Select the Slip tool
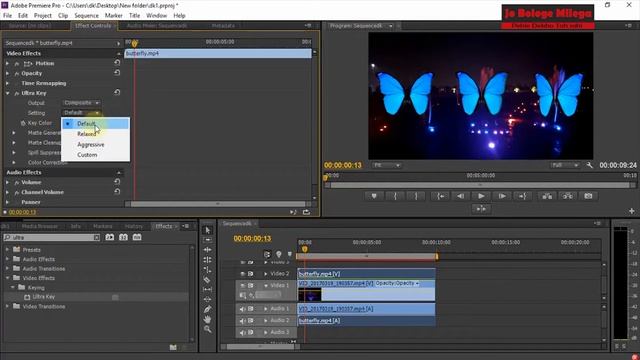 (x=207, y=289)
